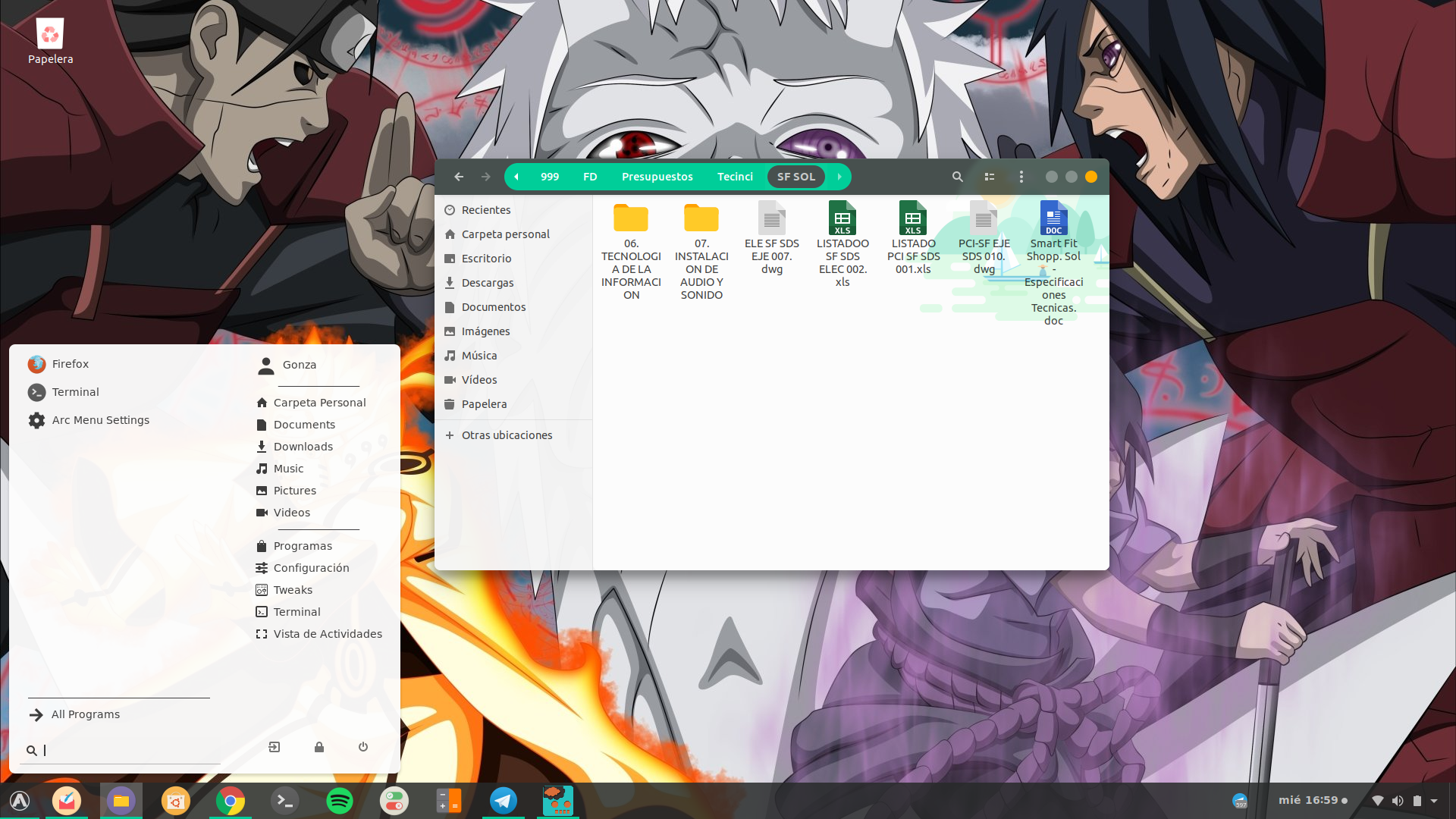Viewport: 1456px width, 819px height.
Task: Open the file manager three-dot menu
Action: (x=1021, y=177)
